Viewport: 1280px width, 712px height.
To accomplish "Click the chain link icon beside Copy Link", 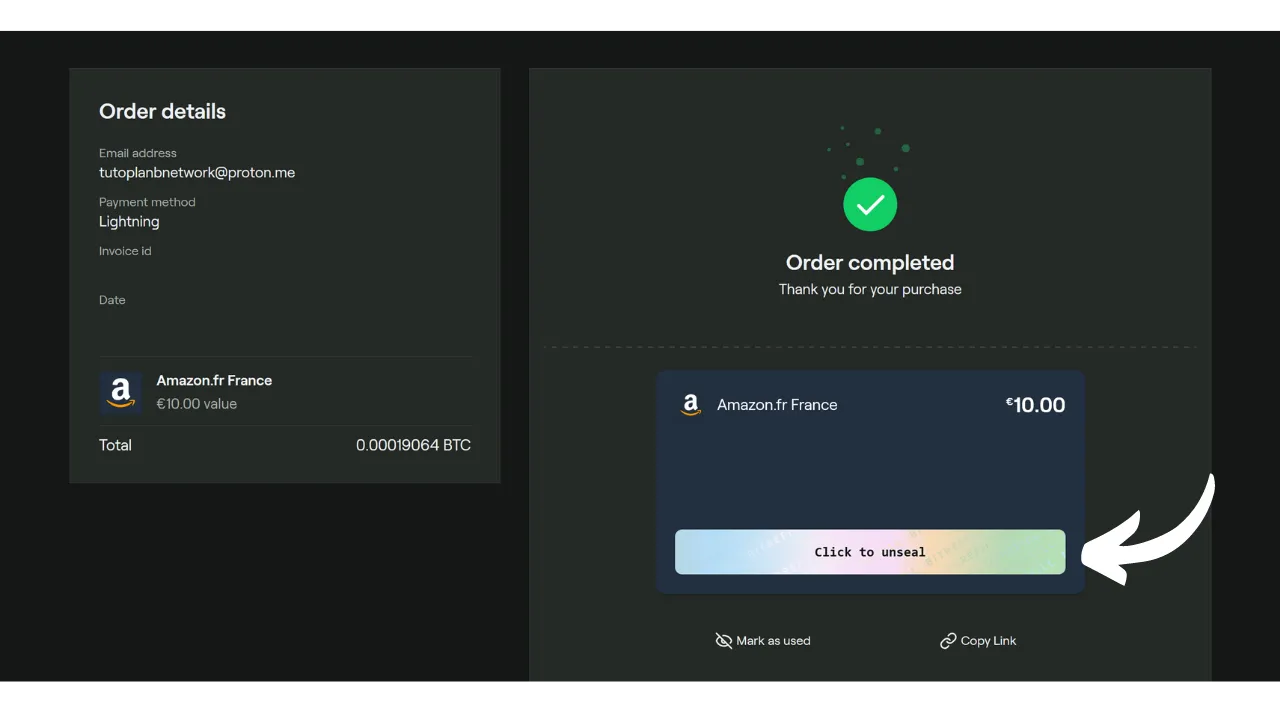I will 947,640.
